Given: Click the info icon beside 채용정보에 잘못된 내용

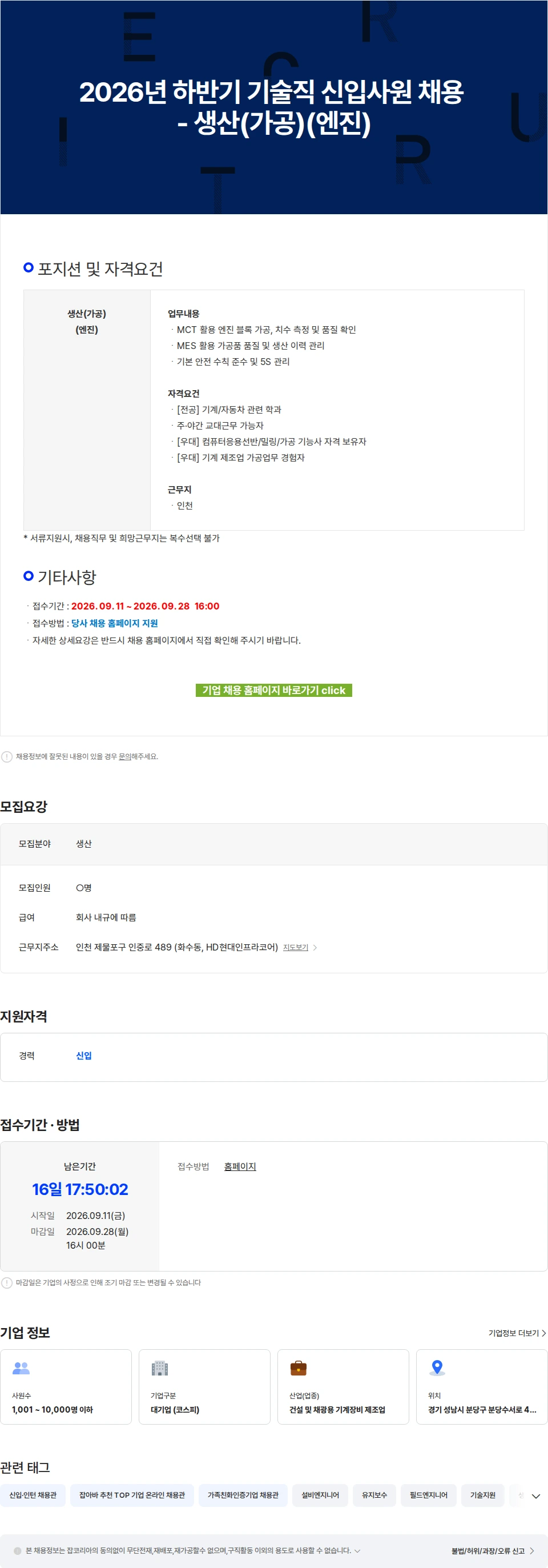Looking at the screenshot, I should click(x=7, y=757).
